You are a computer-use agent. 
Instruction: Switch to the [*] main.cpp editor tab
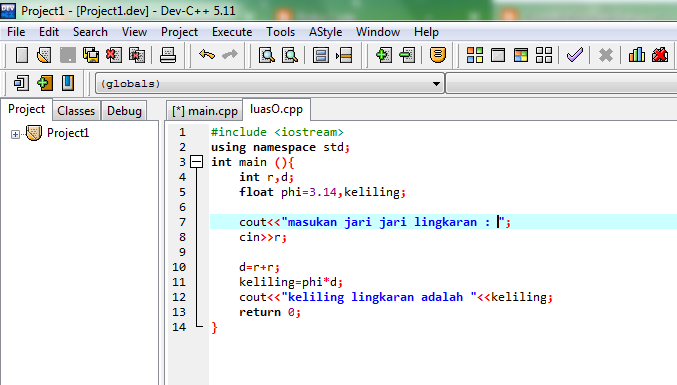205,111
